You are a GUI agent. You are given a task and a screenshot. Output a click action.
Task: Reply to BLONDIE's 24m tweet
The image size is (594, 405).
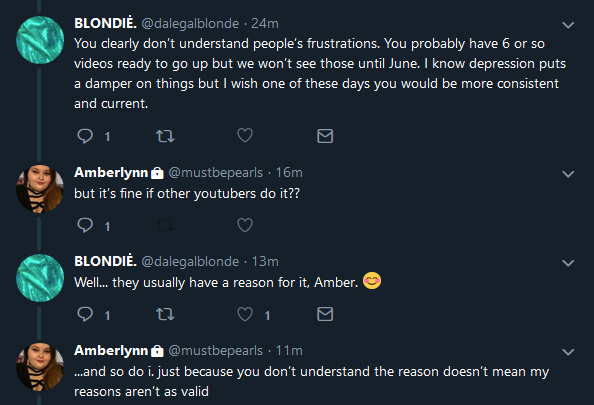tap(85, 136)
